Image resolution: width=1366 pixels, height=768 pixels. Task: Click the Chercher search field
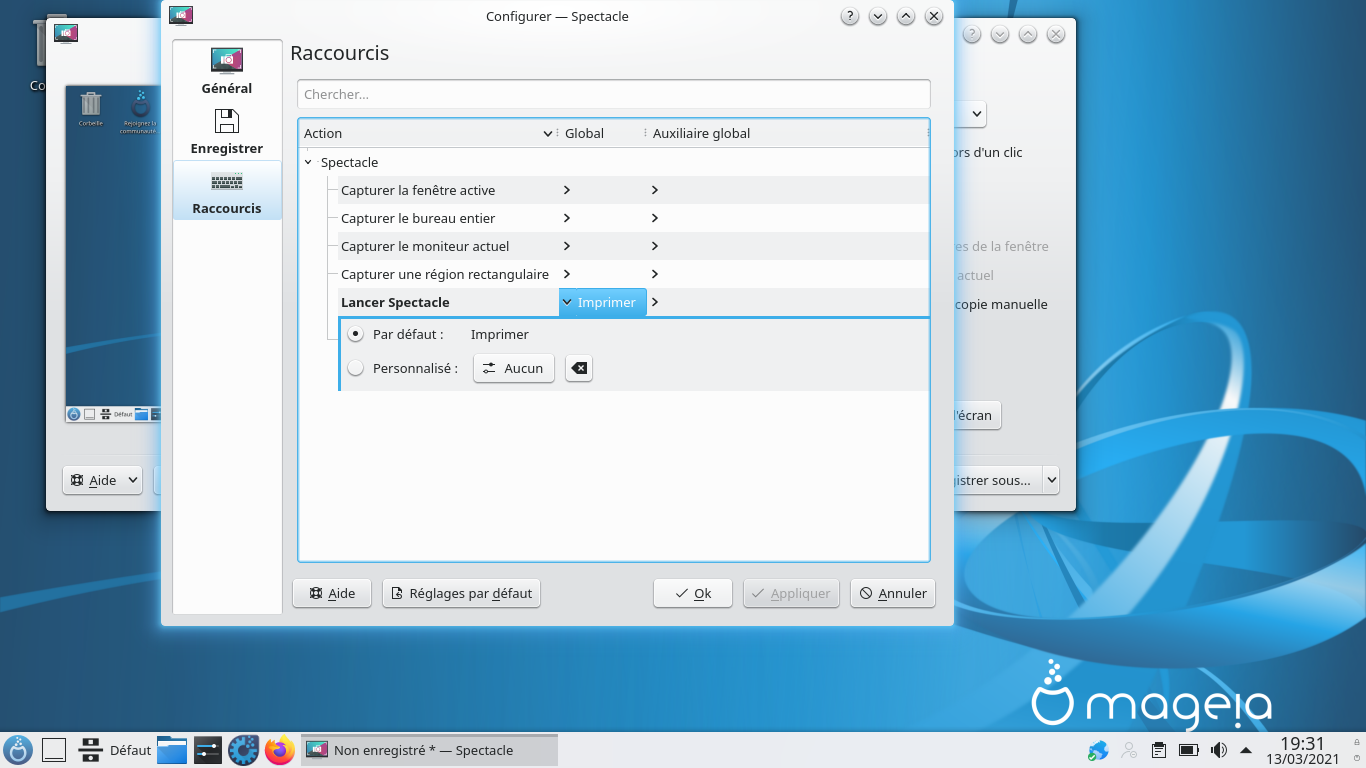pos(613,94)
